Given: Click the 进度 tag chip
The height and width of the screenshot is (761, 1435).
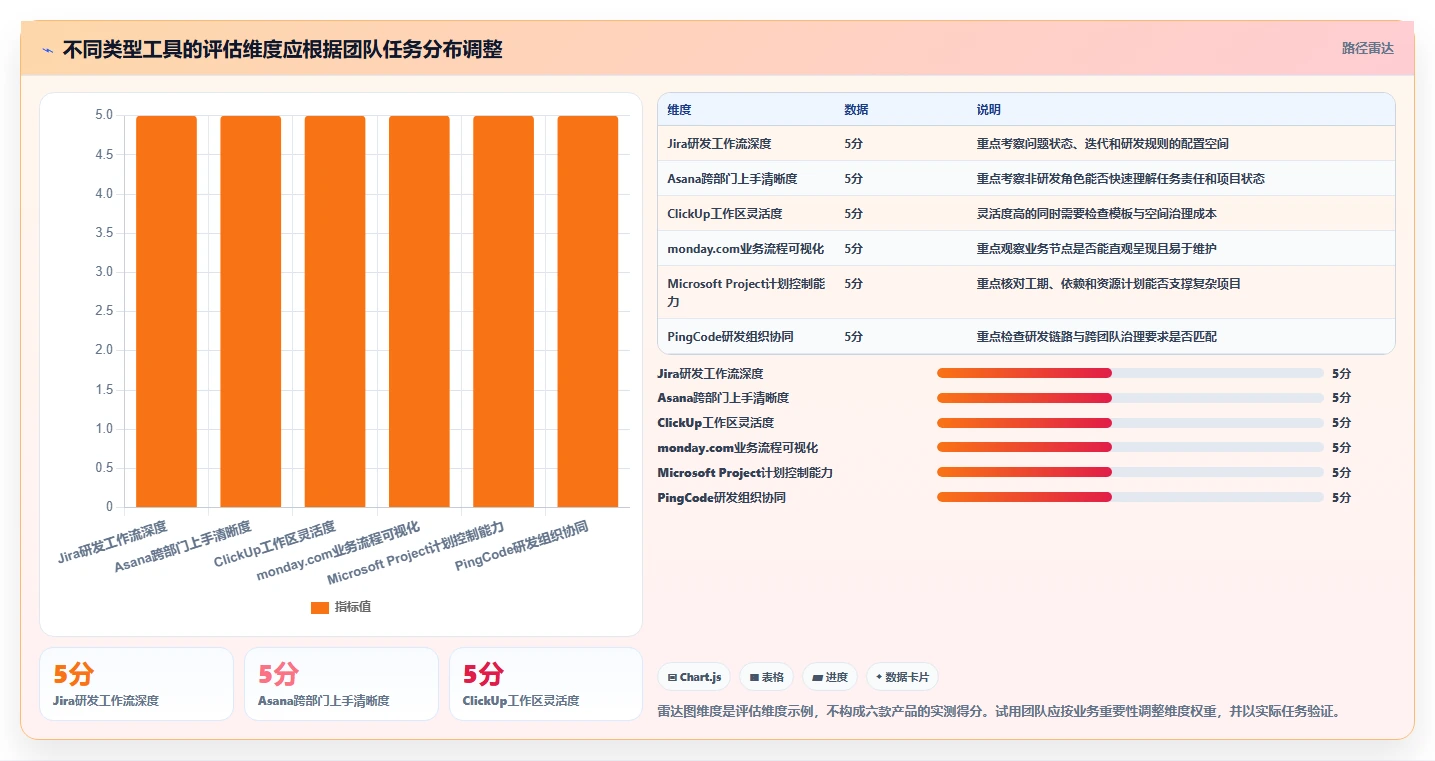Looking at the screenshot, I should (x=830, y=677).
